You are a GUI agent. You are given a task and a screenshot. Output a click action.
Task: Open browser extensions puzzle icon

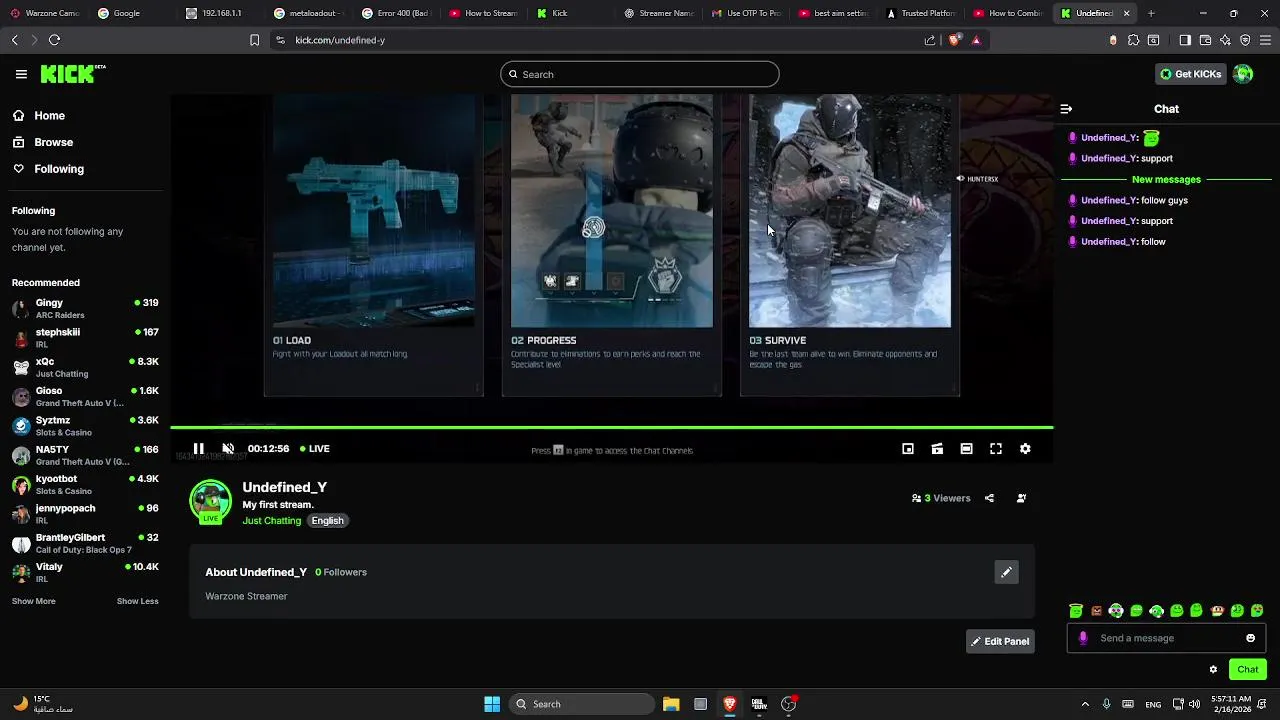[1133, 40]
